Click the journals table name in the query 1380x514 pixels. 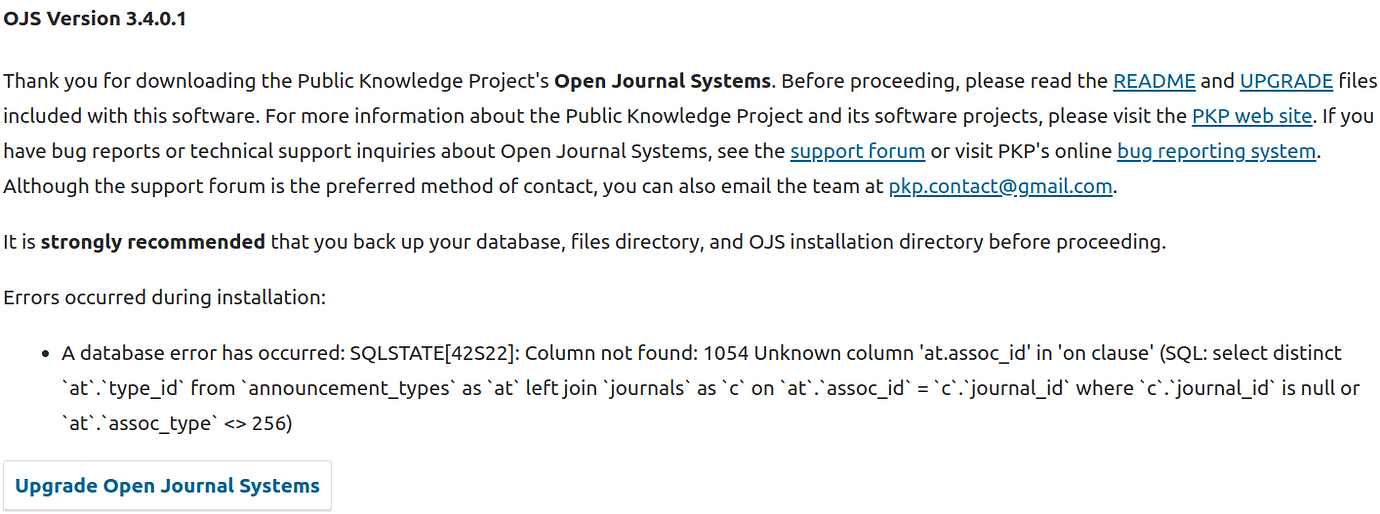575,388
